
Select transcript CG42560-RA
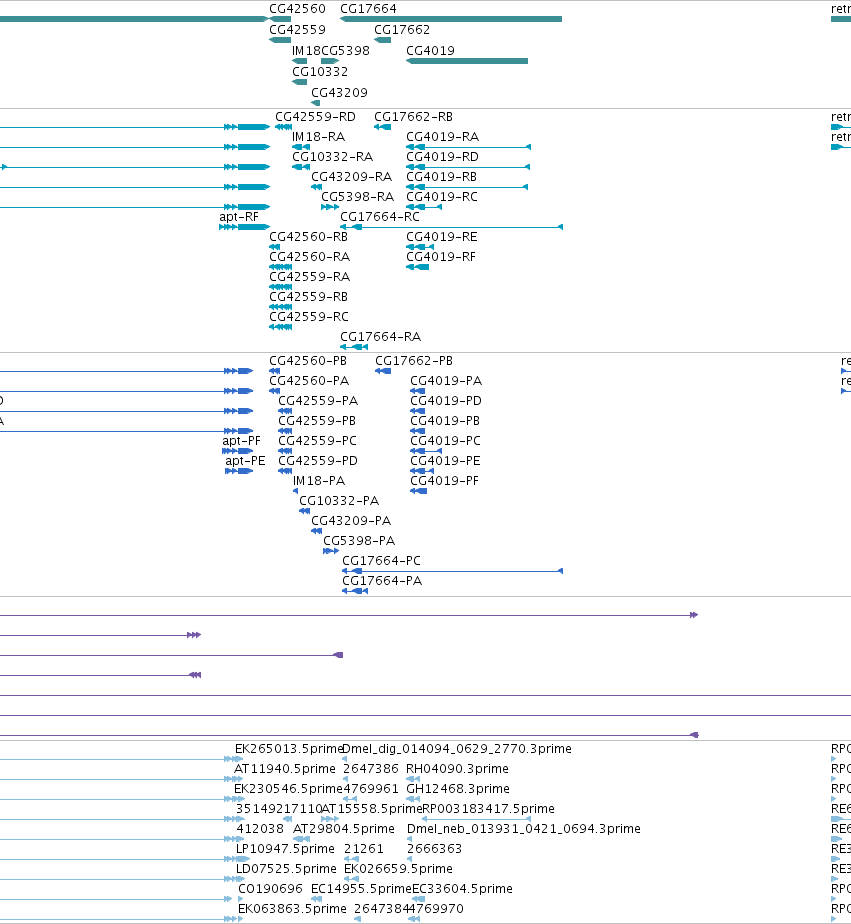coord(309,257)
